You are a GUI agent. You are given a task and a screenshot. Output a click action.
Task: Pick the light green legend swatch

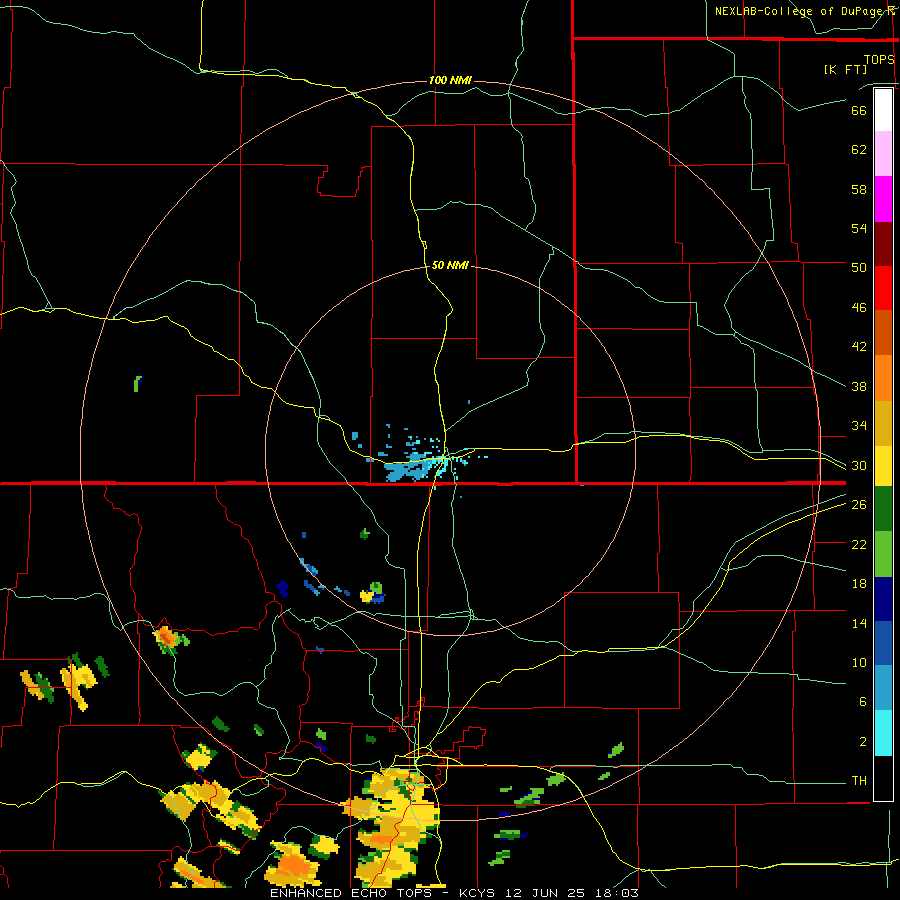click(883, 554)
